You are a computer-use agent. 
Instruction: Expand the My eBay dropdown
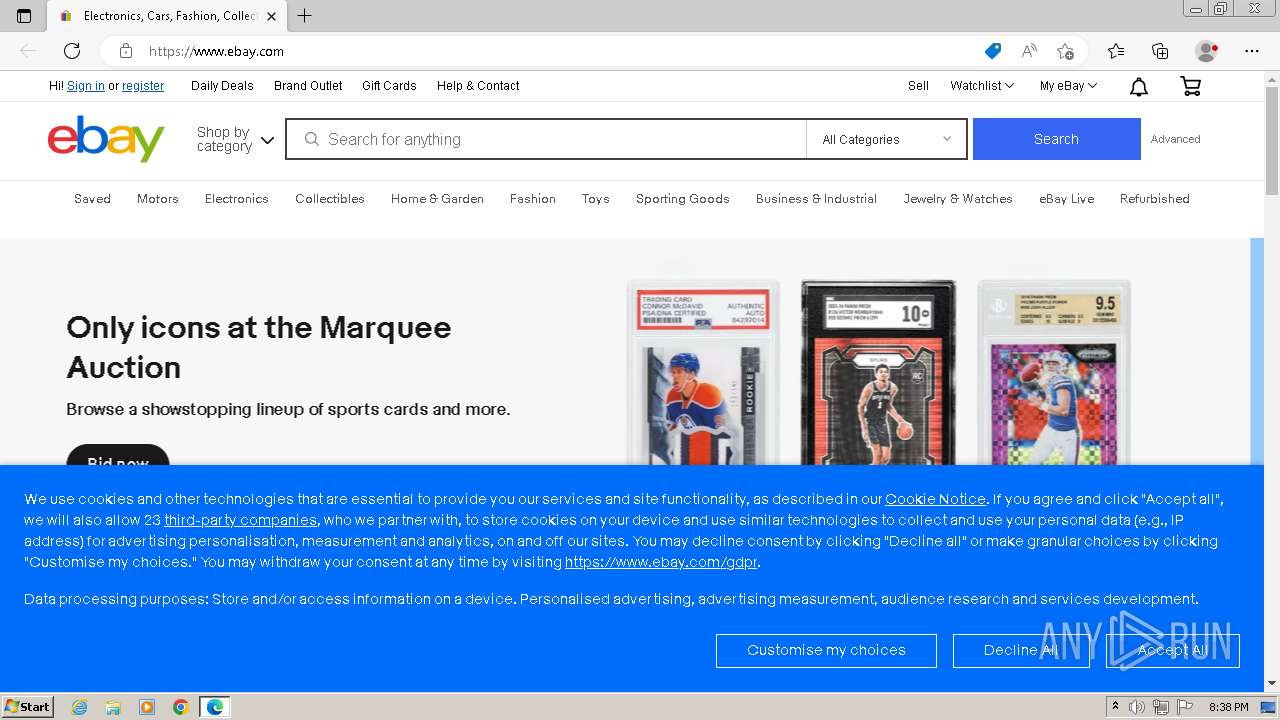pyautogui.click(x=1068, y=86)
